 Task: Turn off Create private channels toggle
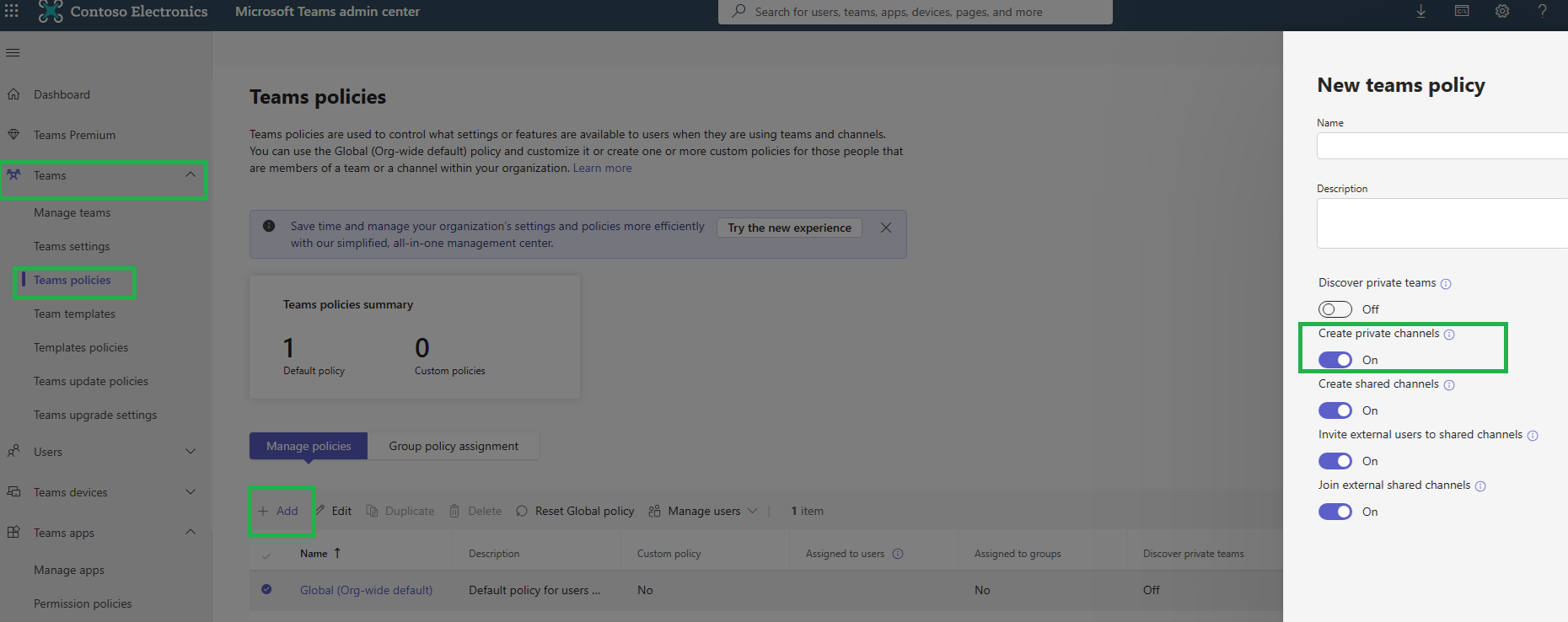tap(1335, 360)
